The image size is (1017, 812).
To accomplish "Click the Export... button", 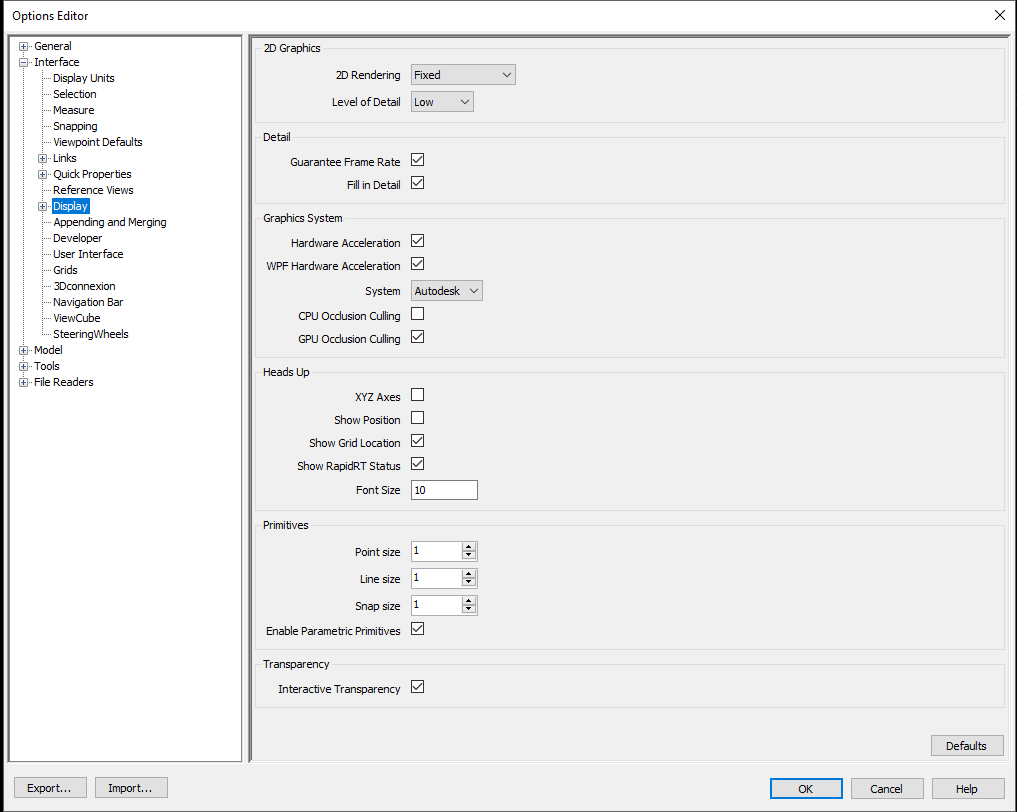I will [x=50, y=787].
